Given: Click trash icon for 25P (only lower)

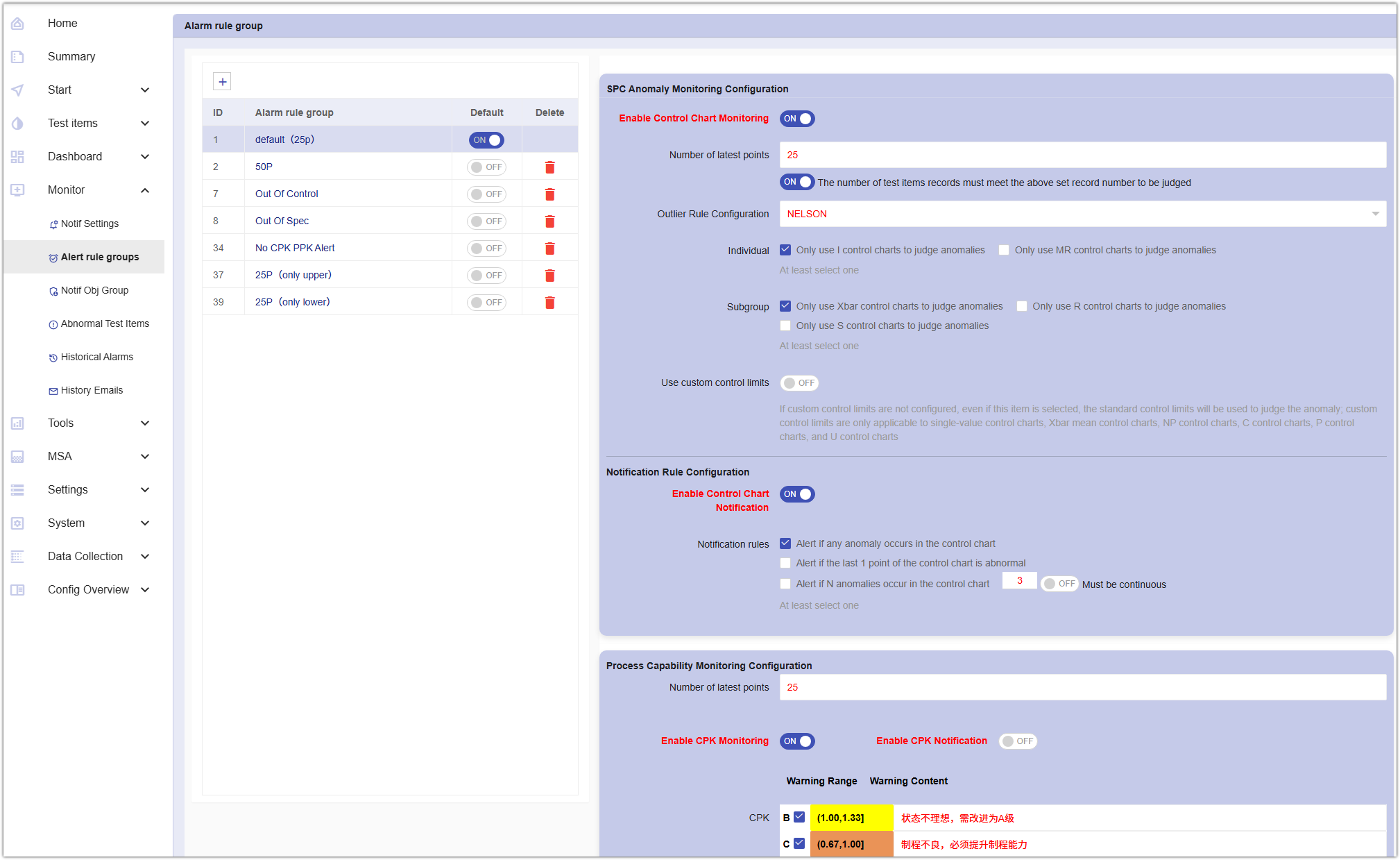Looking at the screenshot, I should pyautogui.click(x=549, y=303).
